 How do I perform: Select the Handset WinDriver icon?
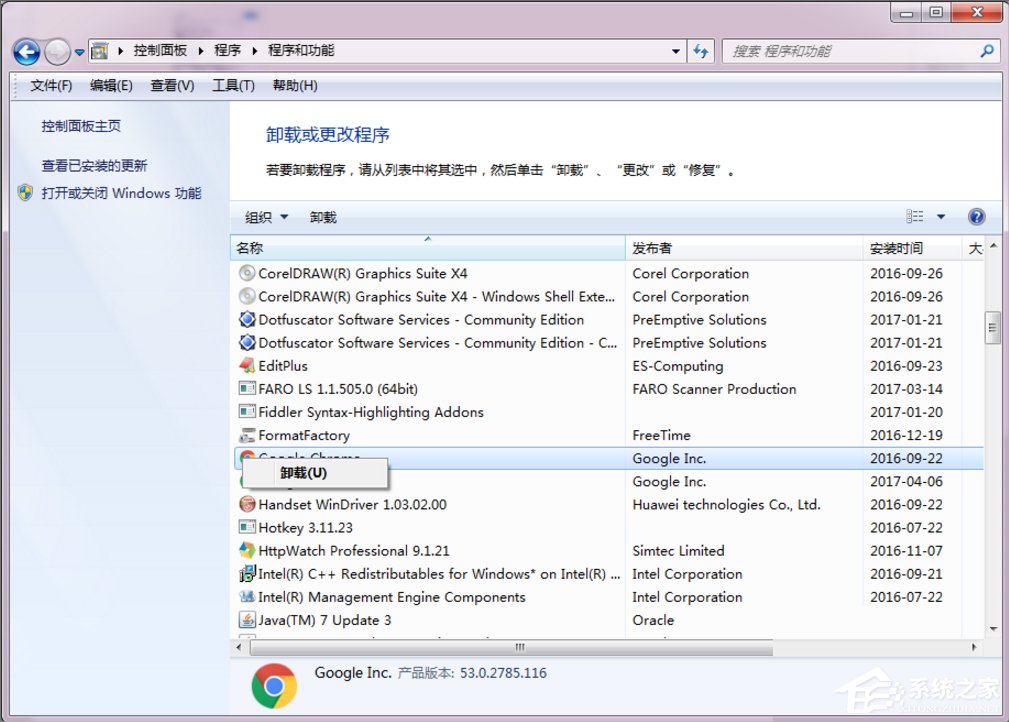pos(246,504)
